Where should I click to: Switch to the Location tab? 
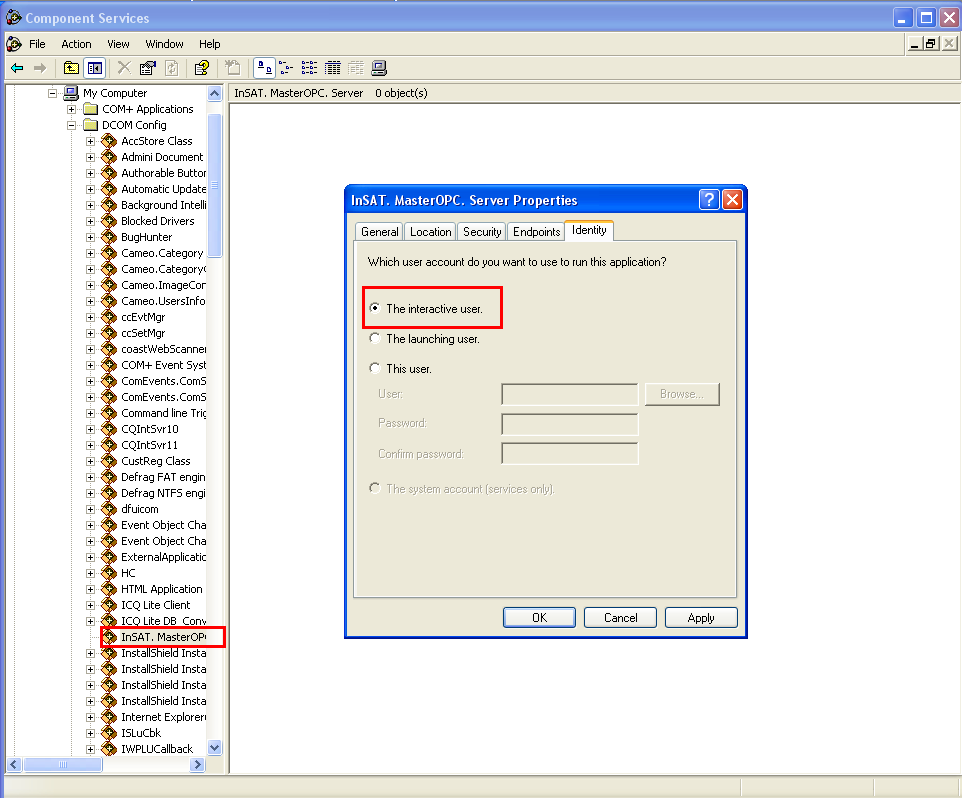430,232
